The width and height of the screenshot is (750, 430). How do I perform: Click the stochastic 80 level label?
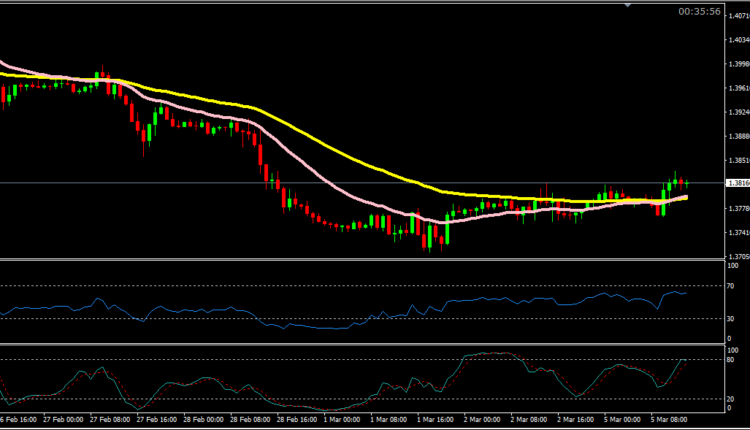[730, 359]
